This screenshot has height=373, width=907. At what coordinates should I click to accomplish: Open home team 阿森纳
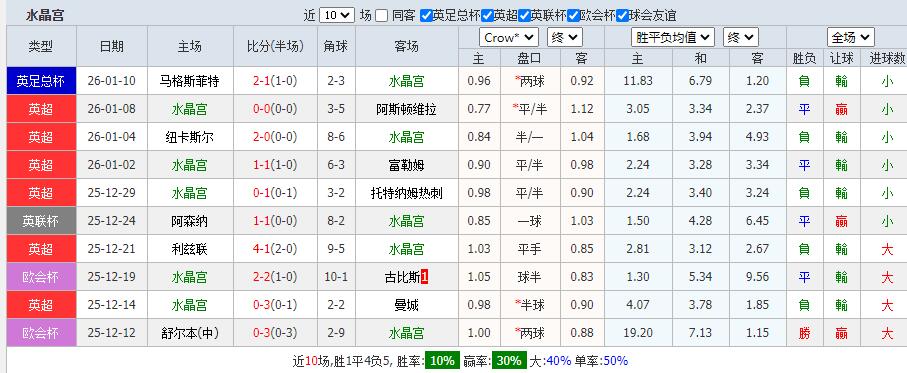coord(190,221)
